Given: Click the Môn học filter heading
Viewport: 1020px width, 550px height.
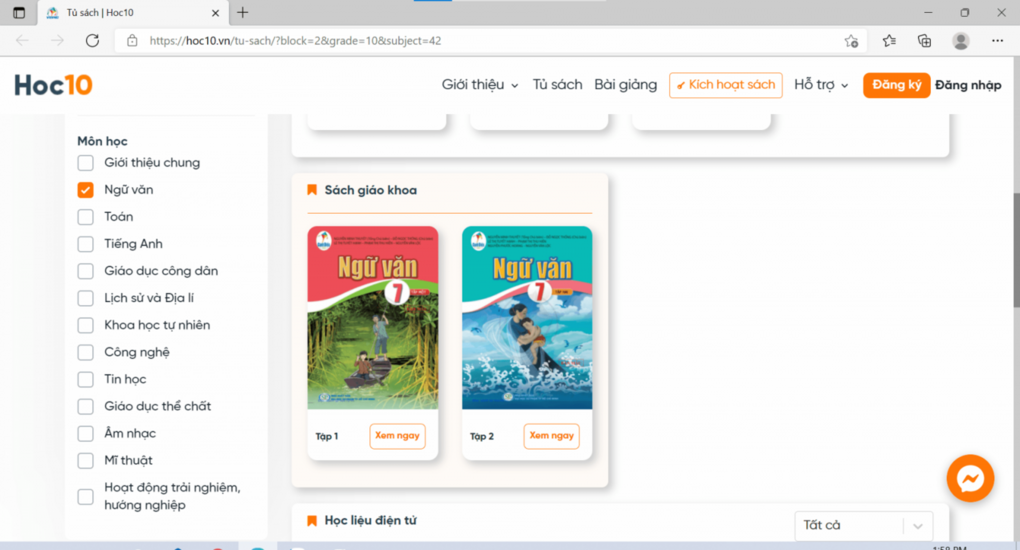Looking at the screenshot, I should 102,141.
